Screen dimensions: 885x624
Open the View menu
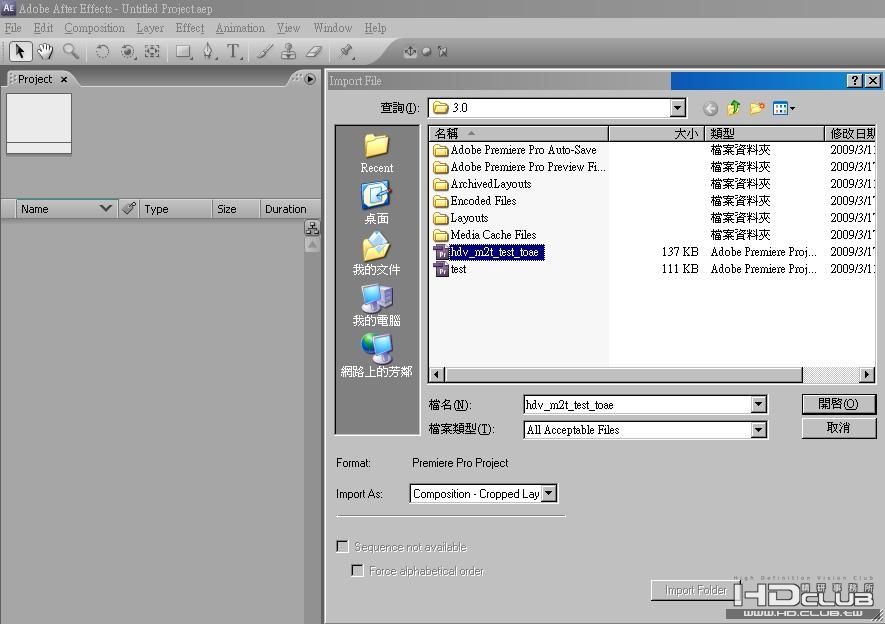tap(288, 28)
